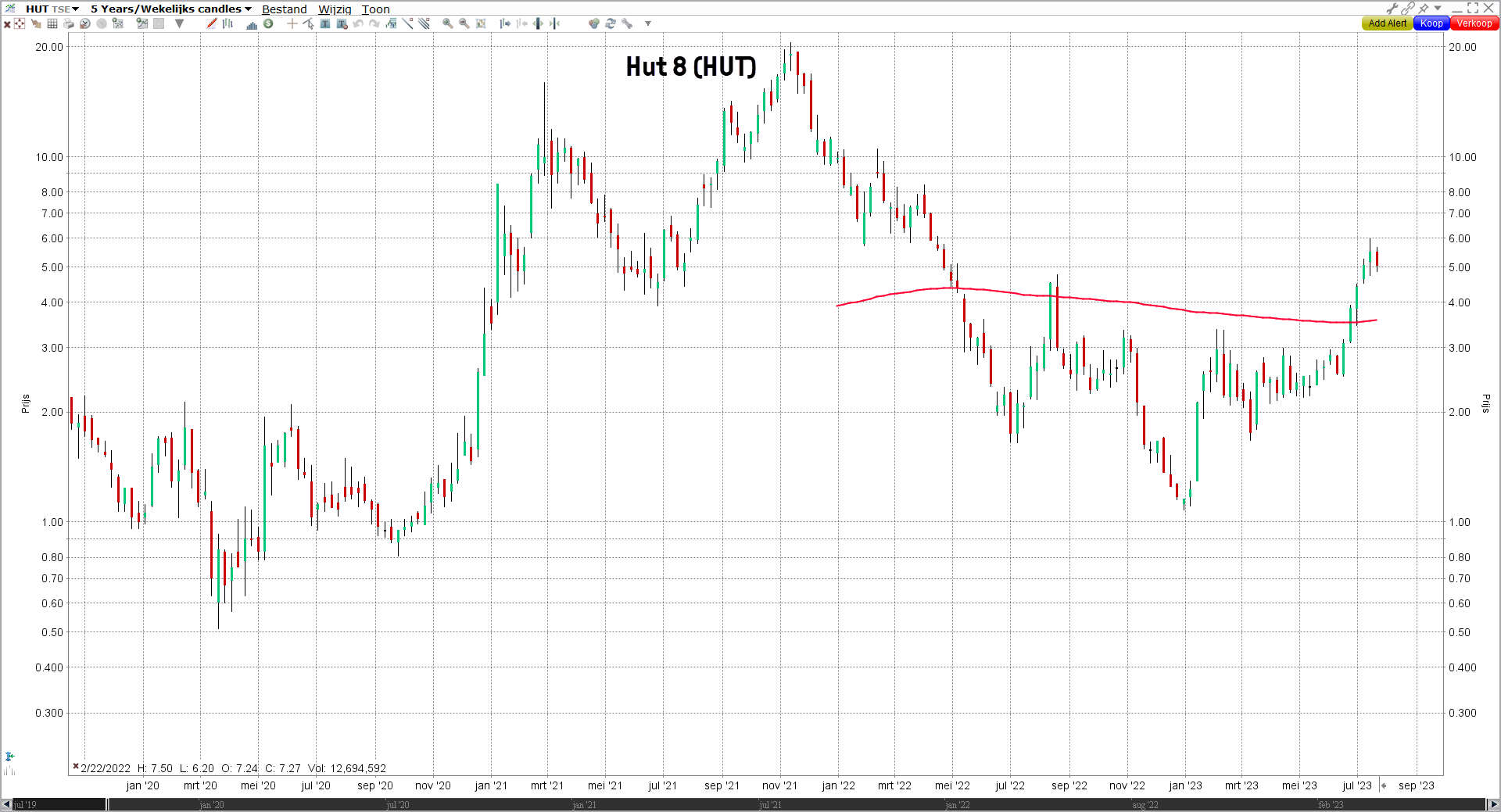Click the clock with red arrow icon
This screenshot has height=812, width=1501.
coord(85,23)
